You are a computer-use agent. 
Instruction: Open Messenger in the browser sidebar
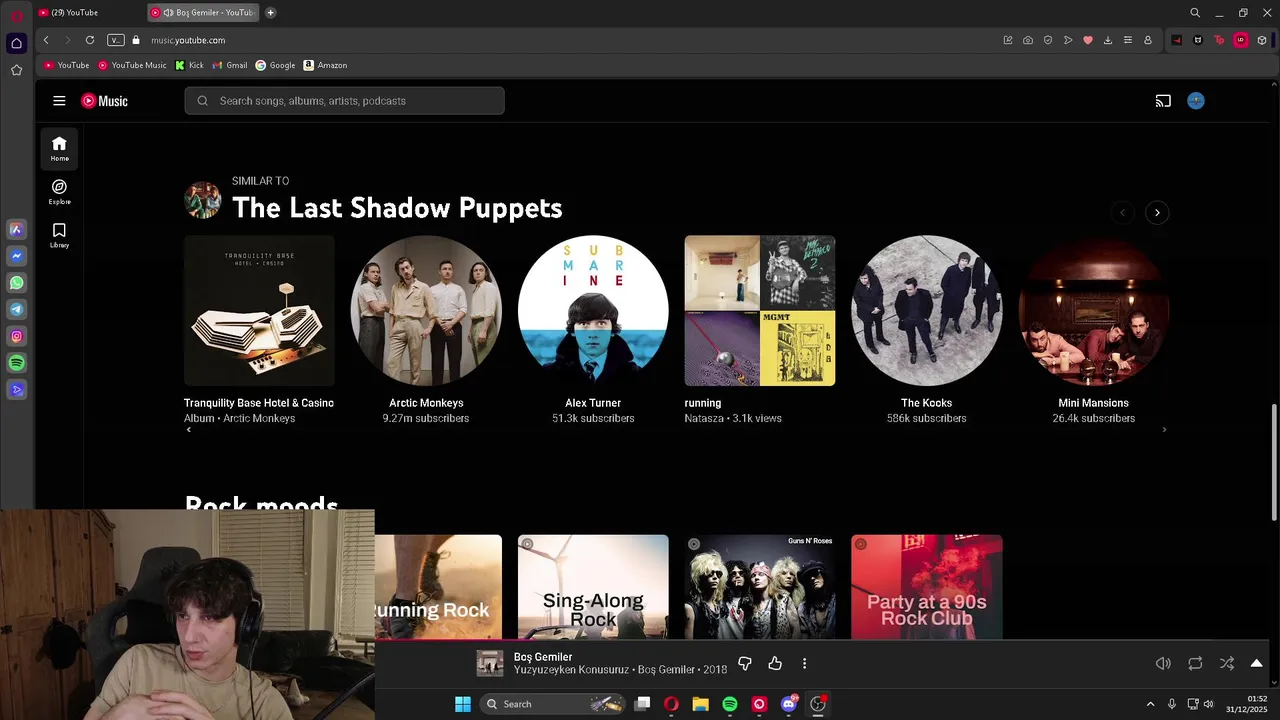17,256
